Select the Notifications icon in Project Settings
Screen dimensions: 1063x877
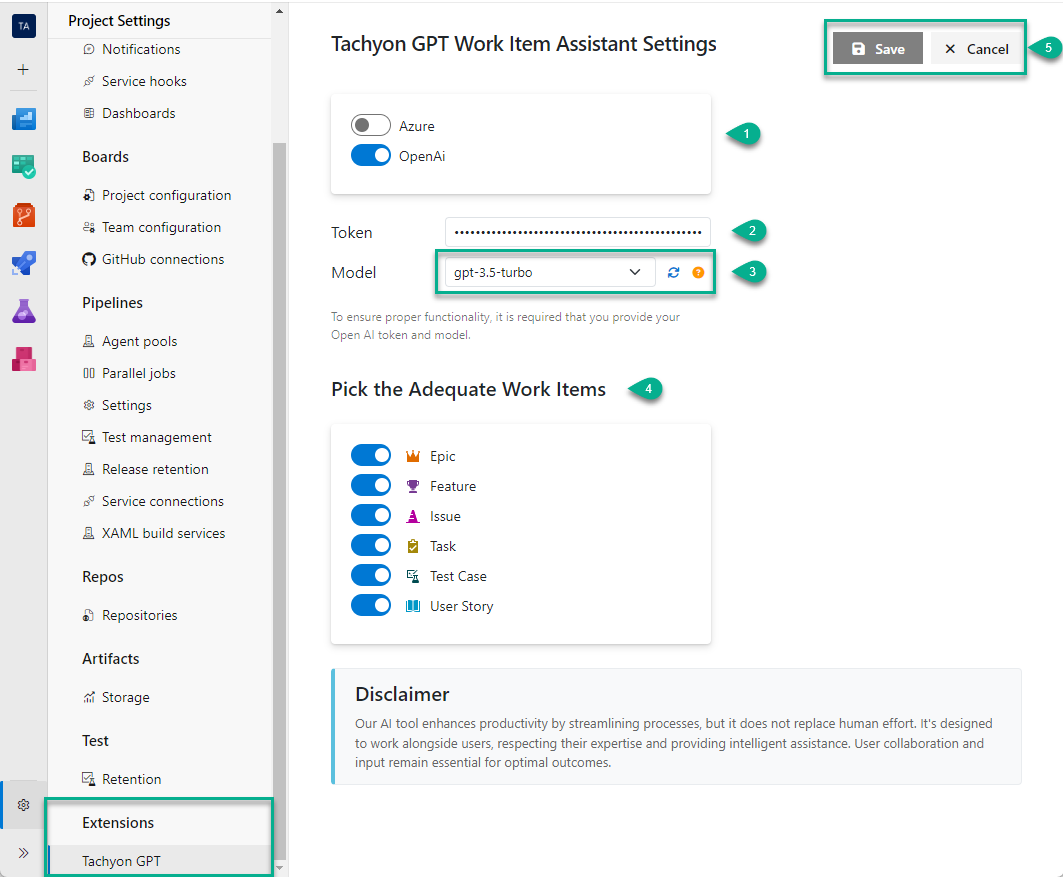[88, 48]
